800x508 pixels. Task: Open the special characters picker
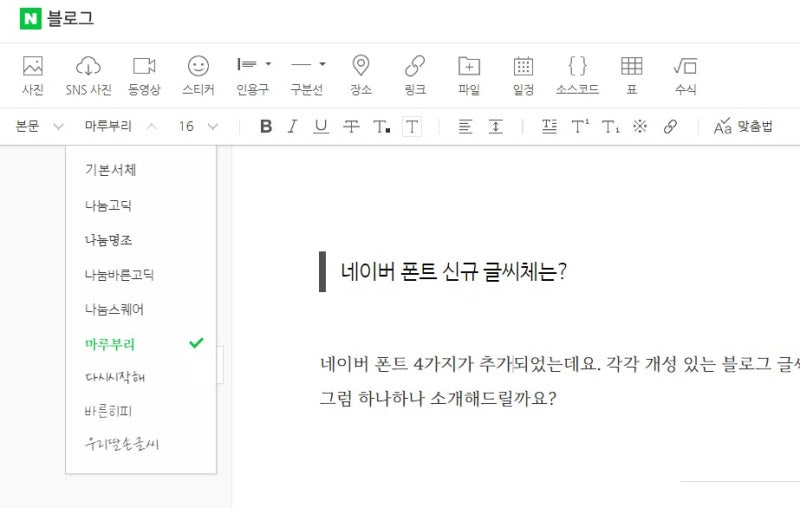click(640, 126)
